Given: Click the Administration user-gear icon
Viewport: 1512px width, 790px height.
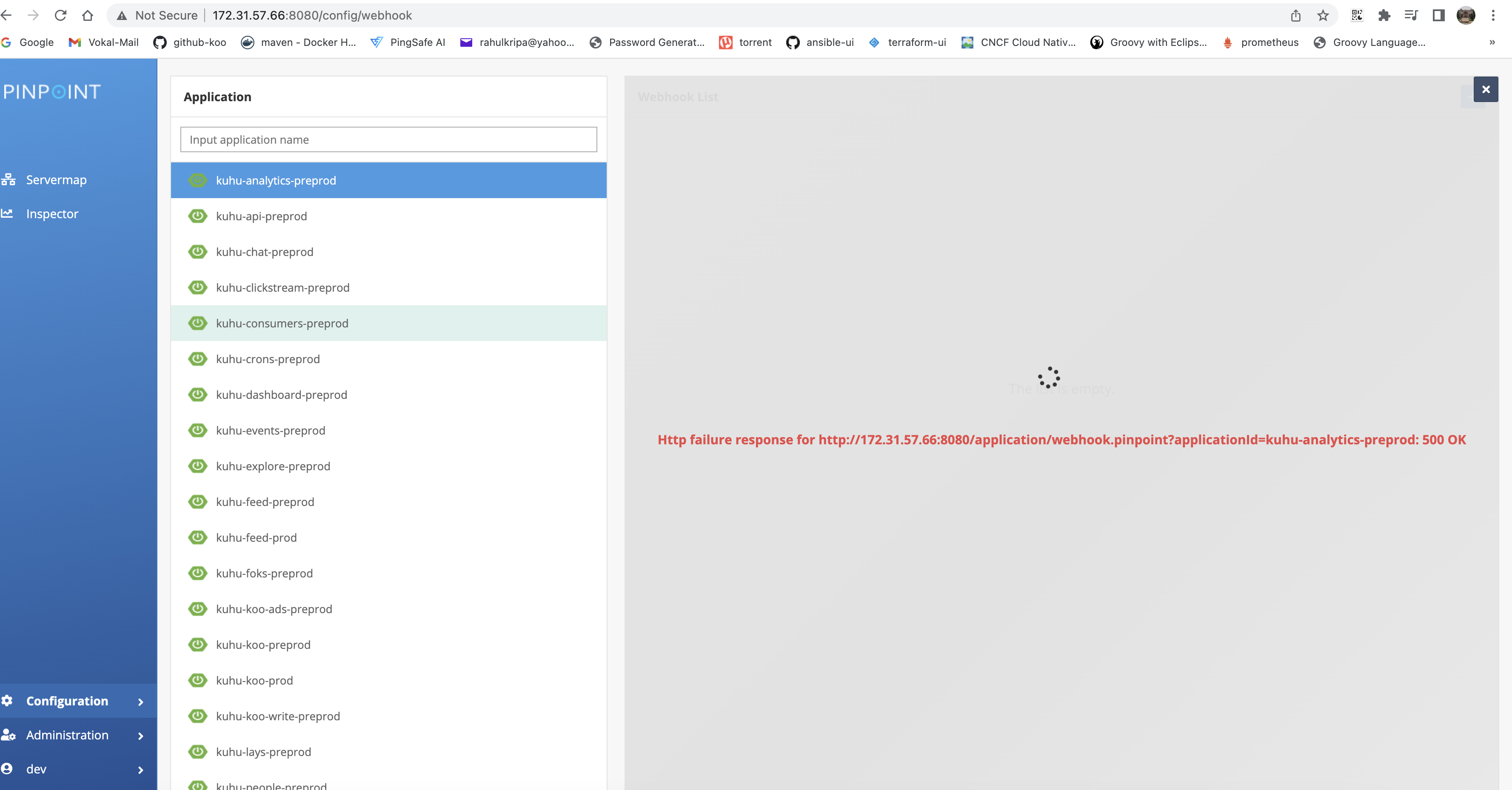Looking at the screenshot, I should [8, 734].
